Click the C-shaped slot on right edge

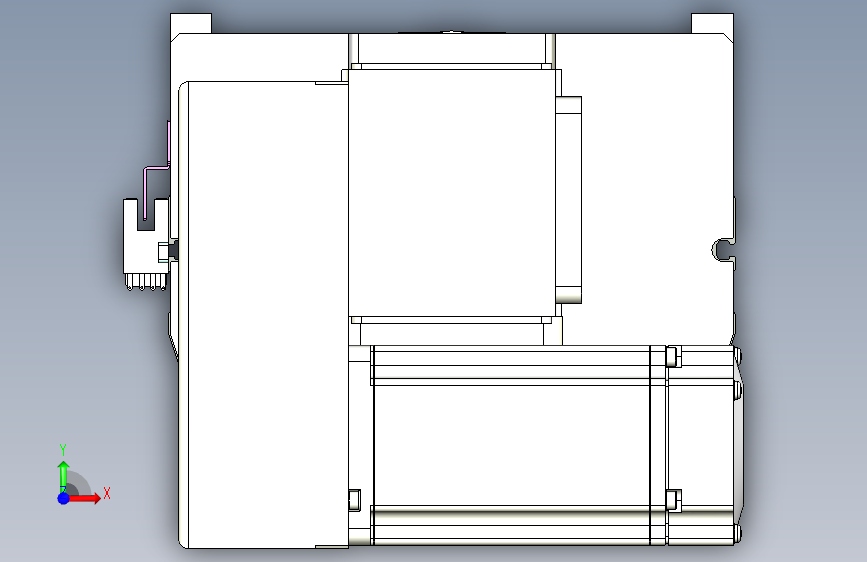click(x=723, y=249)
